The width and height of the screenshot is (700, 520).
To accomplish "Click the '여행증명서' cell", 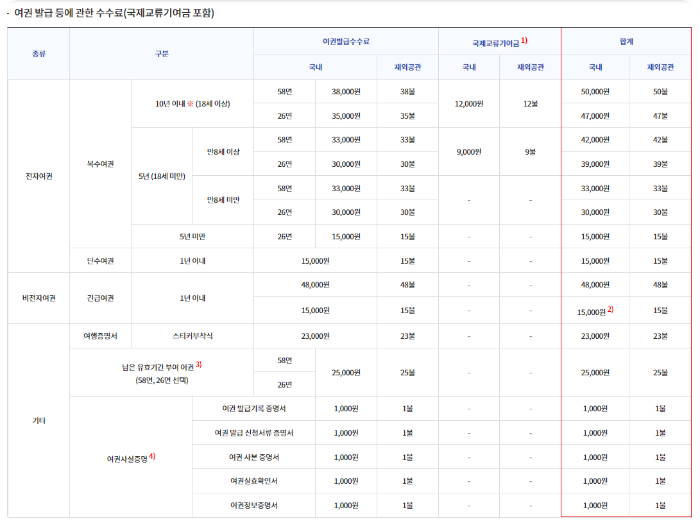I will click(x=100, y=336).
